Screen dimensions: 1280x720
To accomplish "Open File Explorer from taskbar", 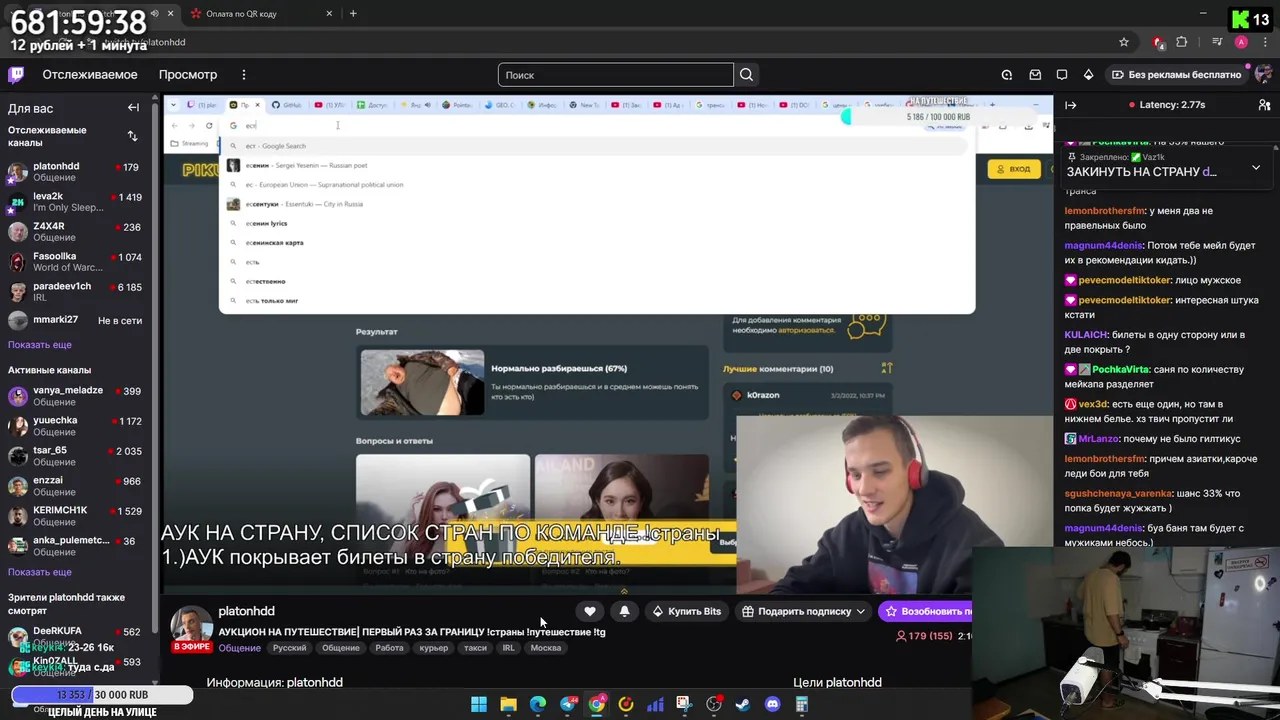I will pyautogui.click(x=508, y=704).
